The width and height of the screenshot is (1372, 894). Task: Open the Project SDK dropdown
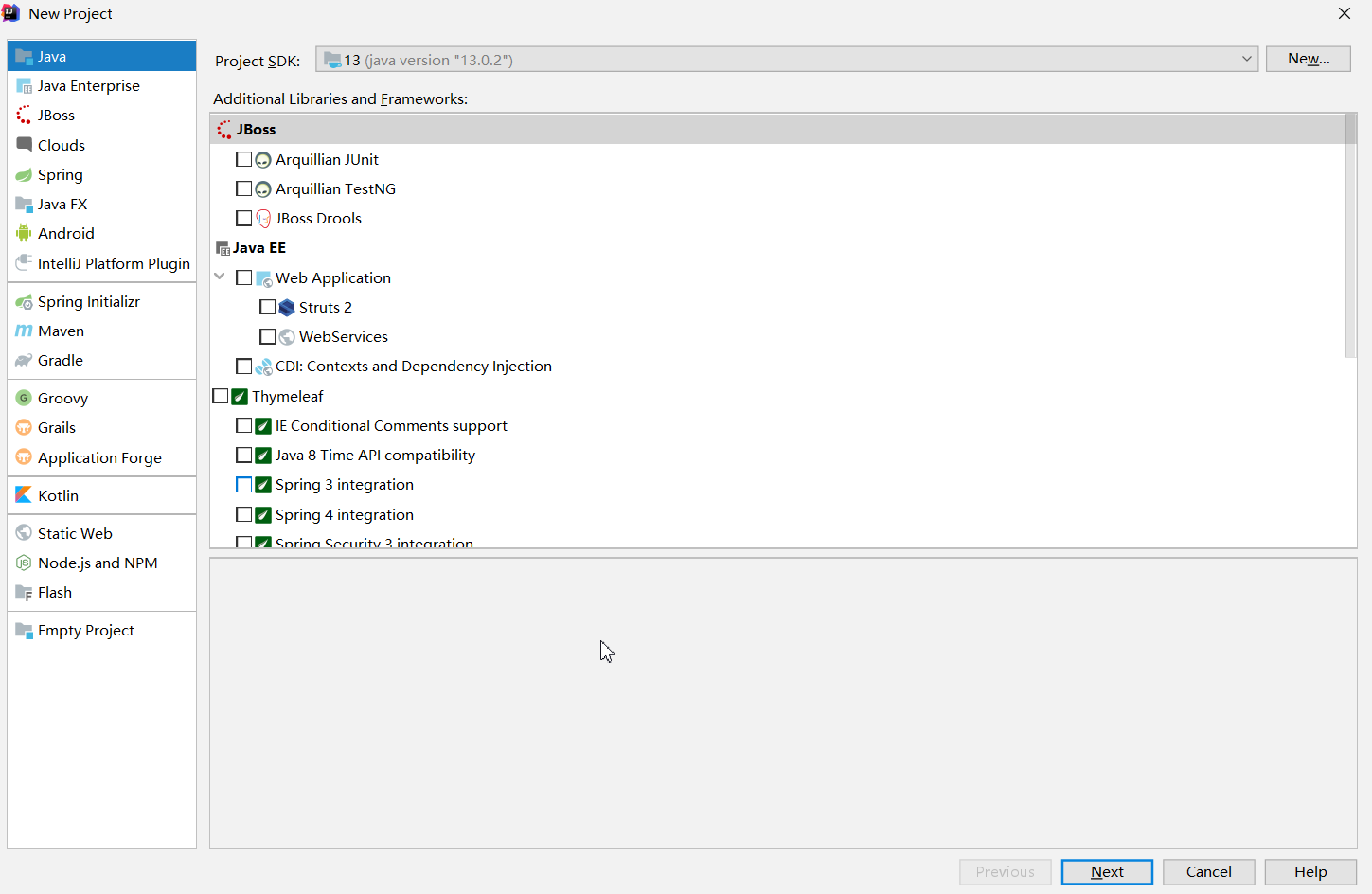(x=787, y=60)
